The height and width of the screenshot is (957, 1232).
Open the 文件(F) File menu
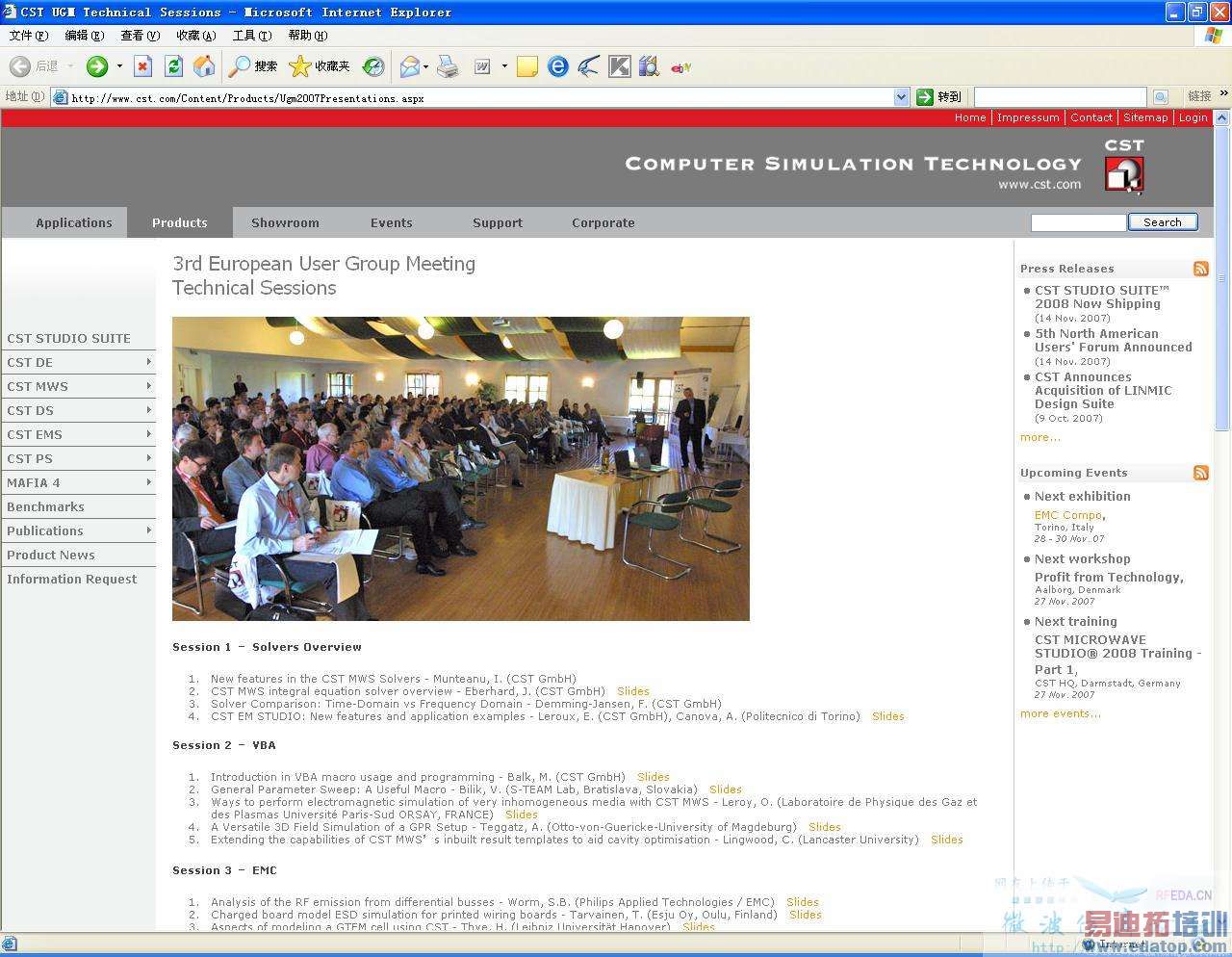29,36
